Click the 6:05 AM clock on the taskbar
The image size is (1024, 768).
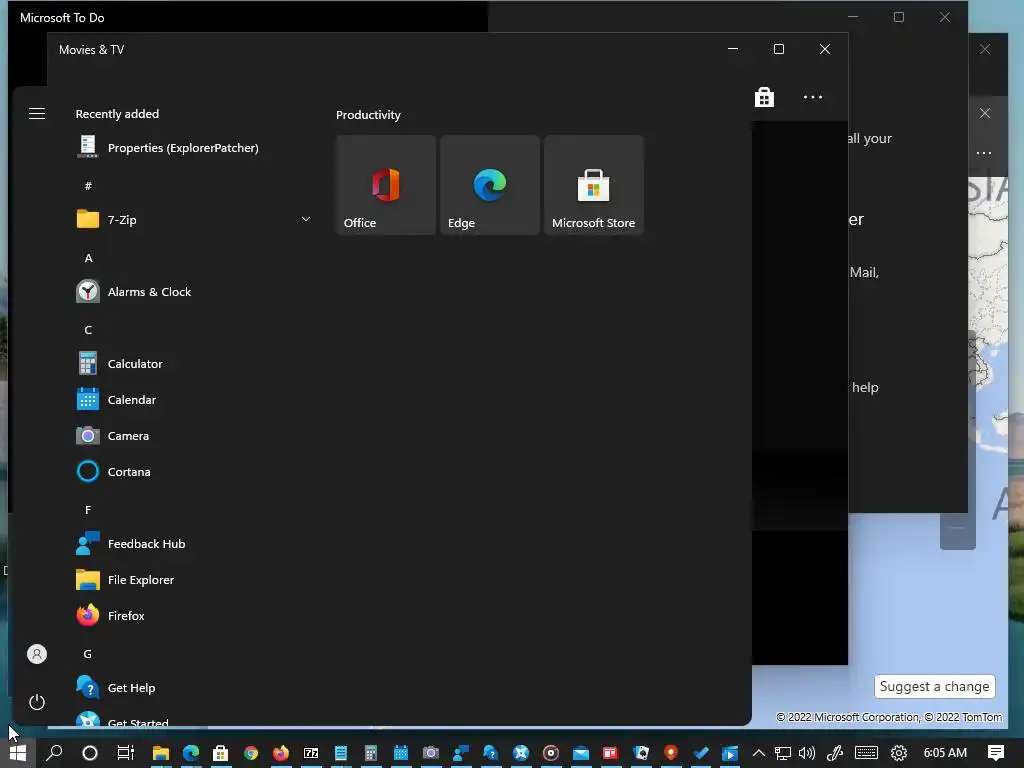pos(945,753)
